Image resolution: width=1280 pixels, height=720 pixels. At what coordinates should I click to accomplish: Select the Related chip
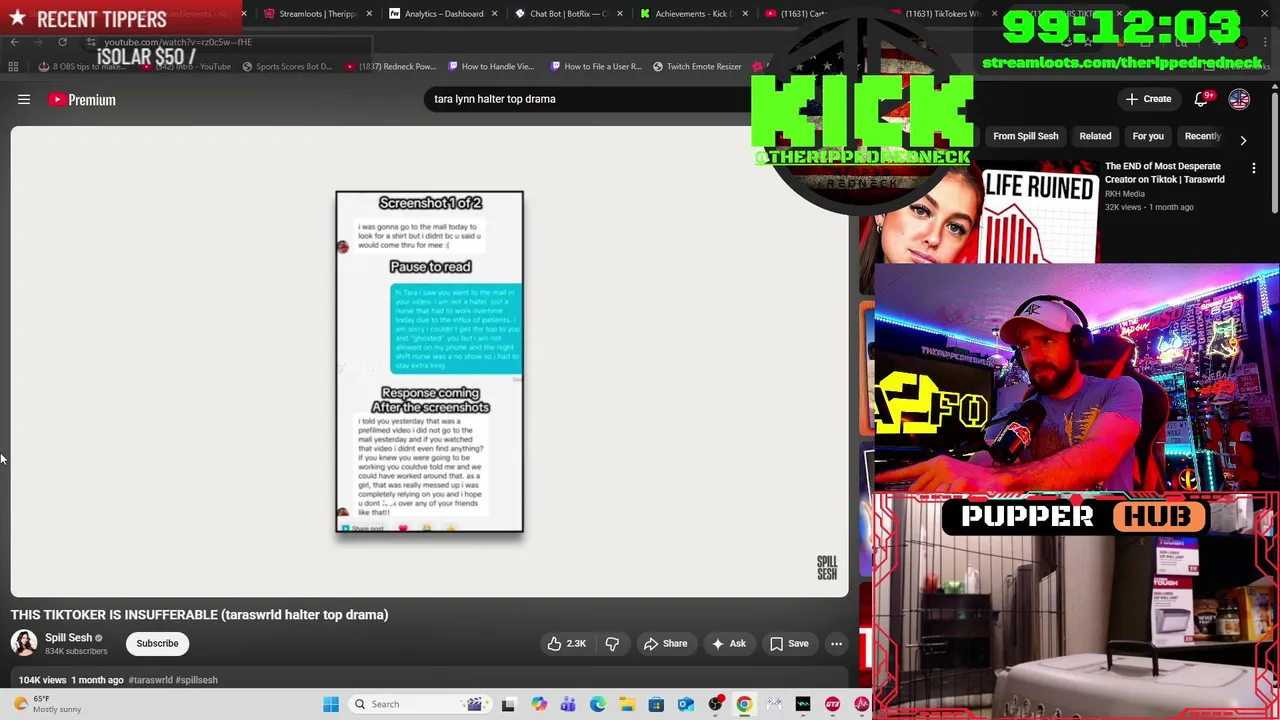1095,136
